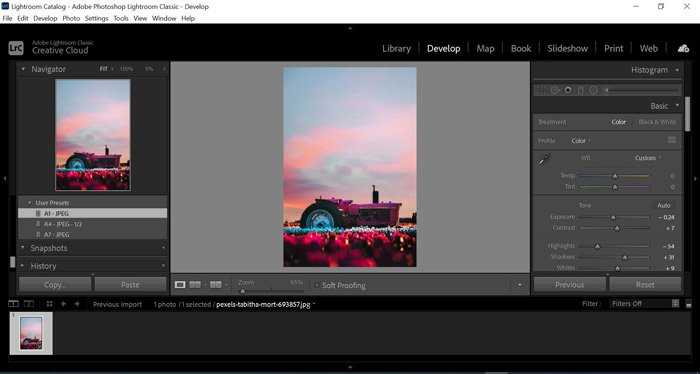The image size is (700, 374).
Task: Open the File menu
Action: (7, 18)
